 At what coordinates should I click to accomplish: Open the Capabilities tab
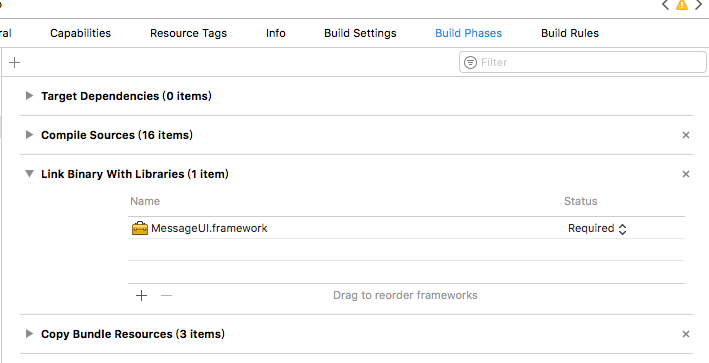[x=80, y=33]
